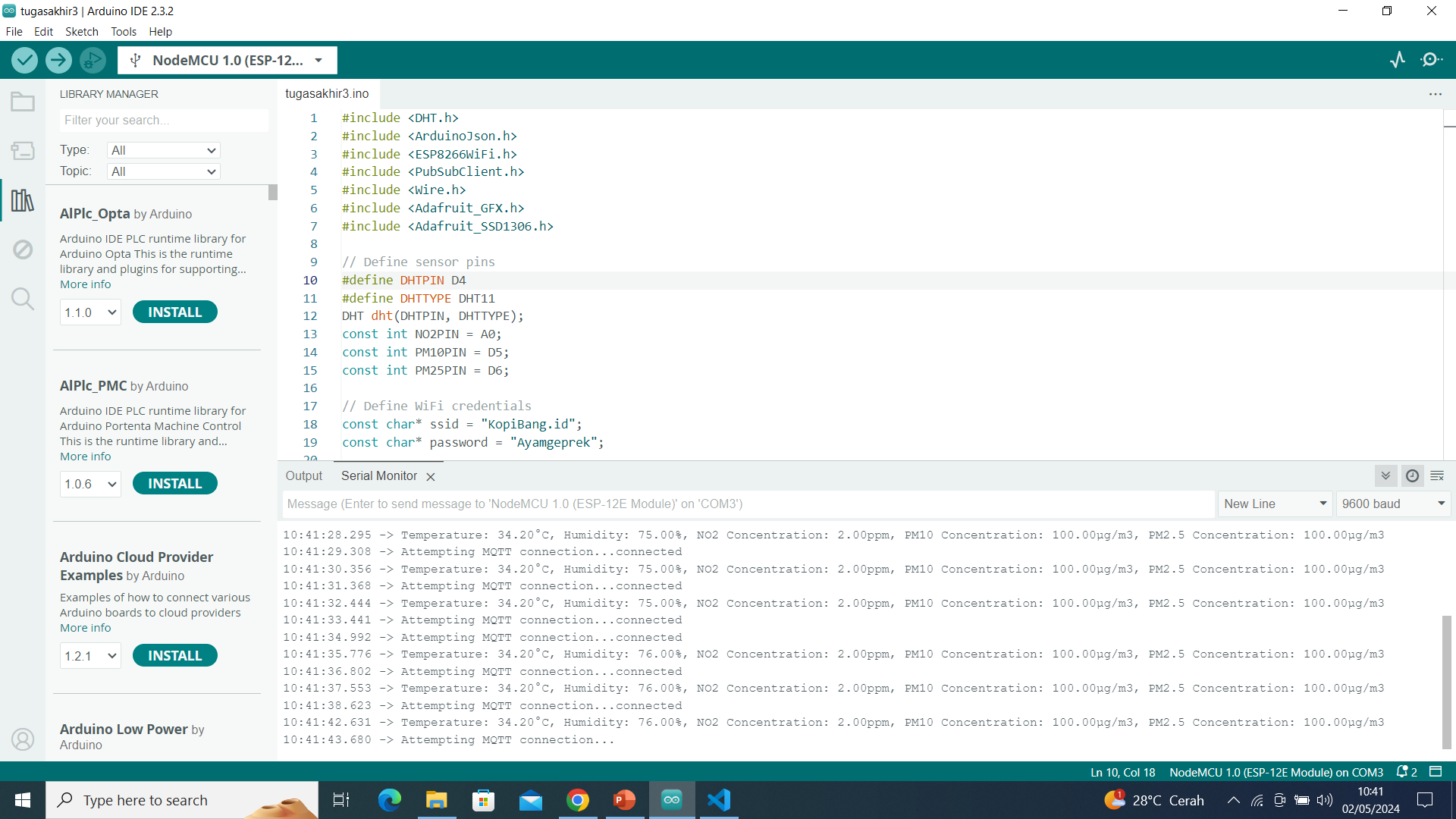Open Windows Start menu
This screenshot has height=819, width=1456.
coord(23,800)
